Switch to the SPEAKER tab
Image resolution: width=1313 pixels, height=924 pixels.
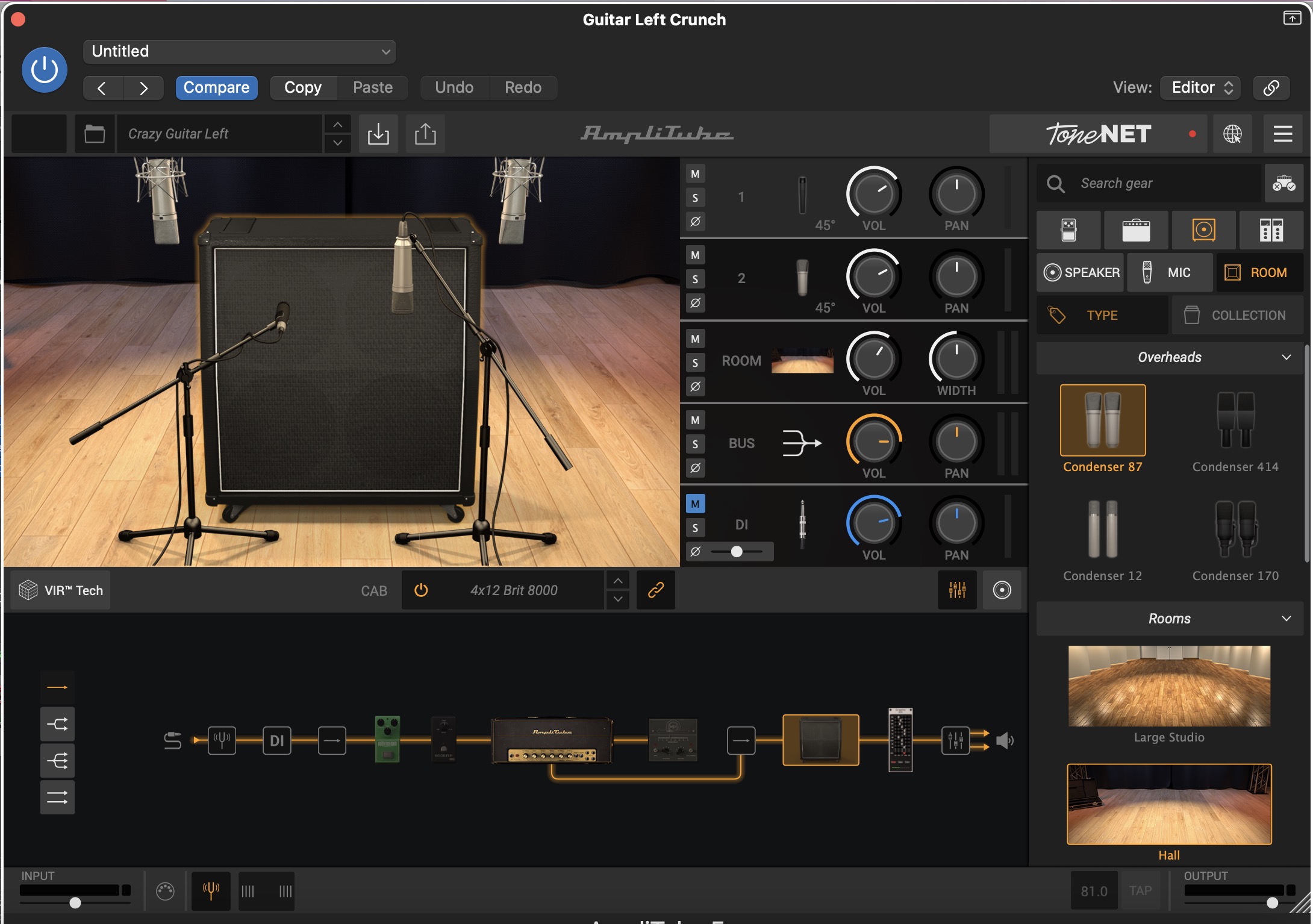coord(1081,273)
